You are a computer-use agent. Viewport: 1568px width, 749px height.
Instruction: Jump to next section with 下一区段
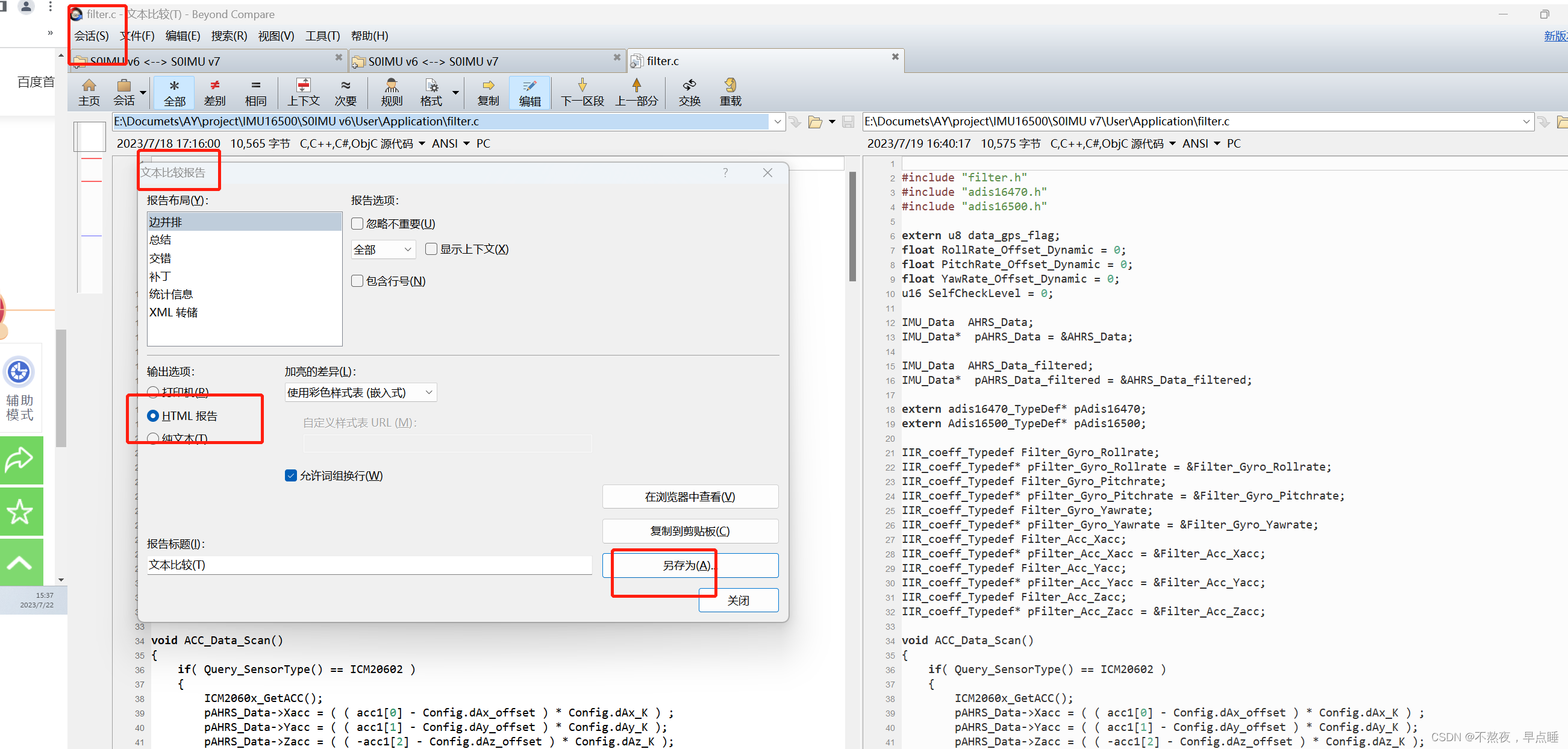pyautogui.click(x=582, y=93)
